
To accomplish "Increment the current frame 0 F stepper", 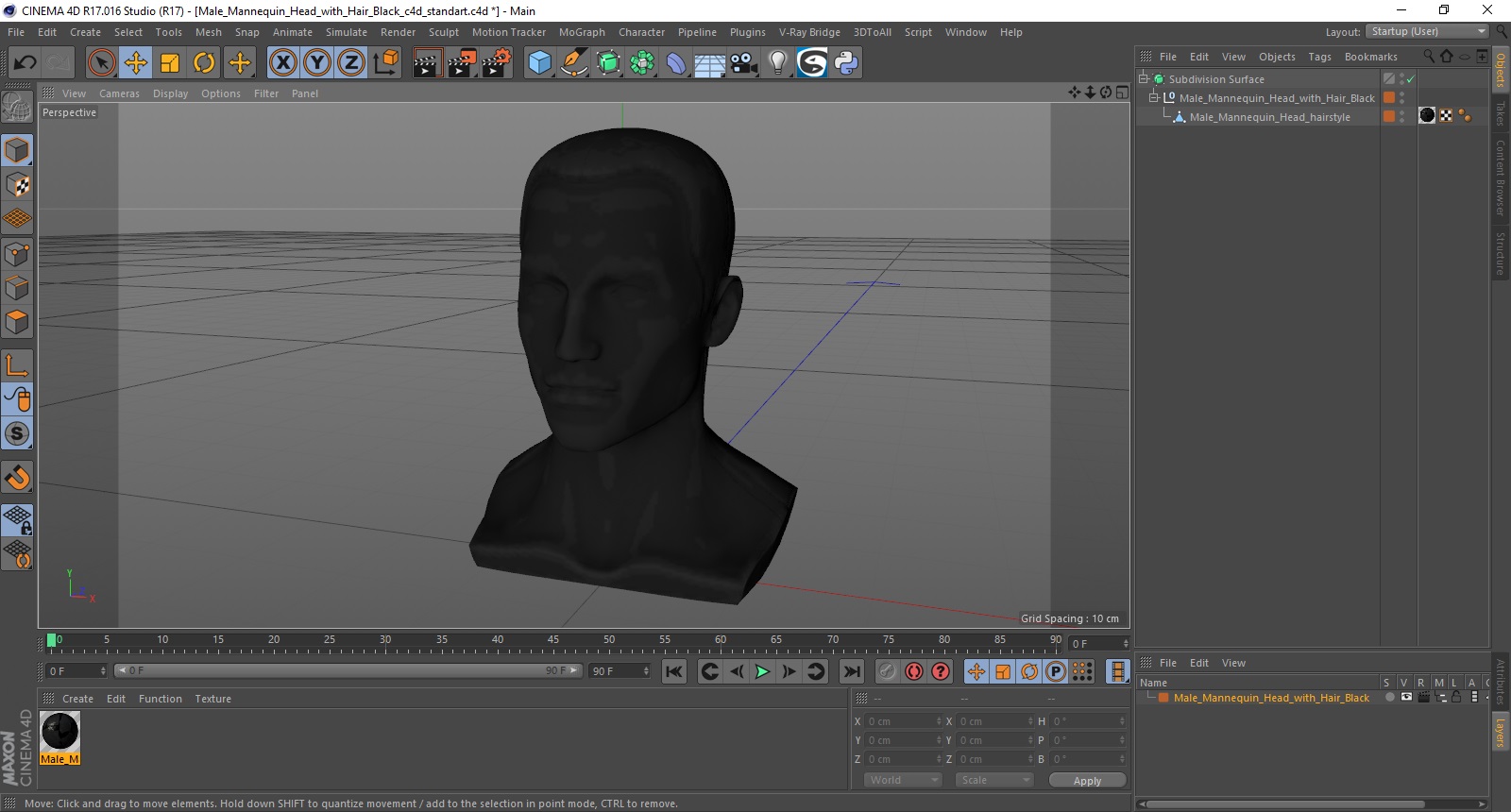I will 1126,644.
